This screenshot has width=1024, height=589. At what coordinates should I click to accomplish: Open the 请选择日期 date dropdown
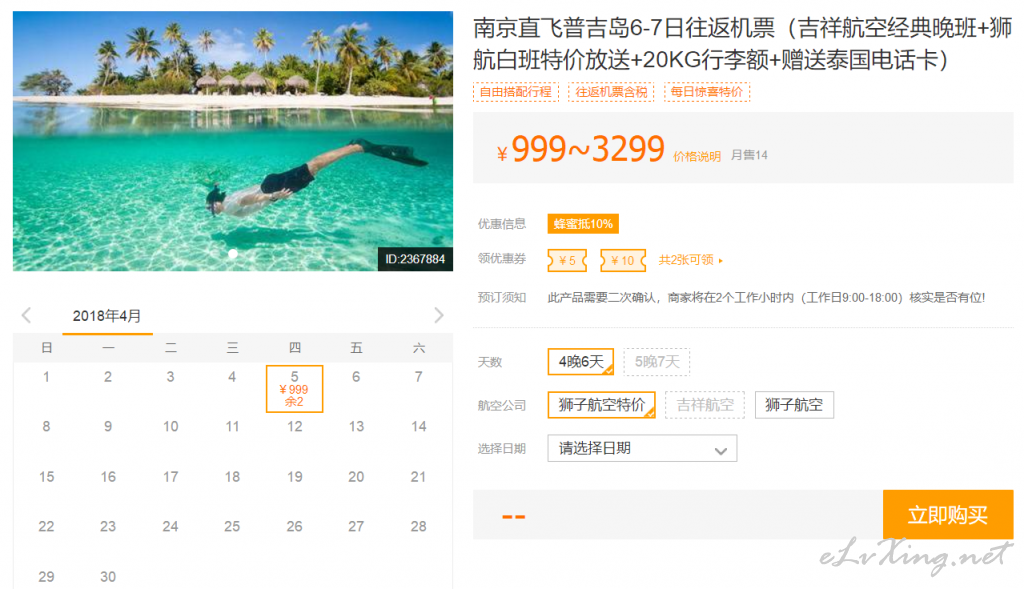pyautogui.click(x=642, y=449)
